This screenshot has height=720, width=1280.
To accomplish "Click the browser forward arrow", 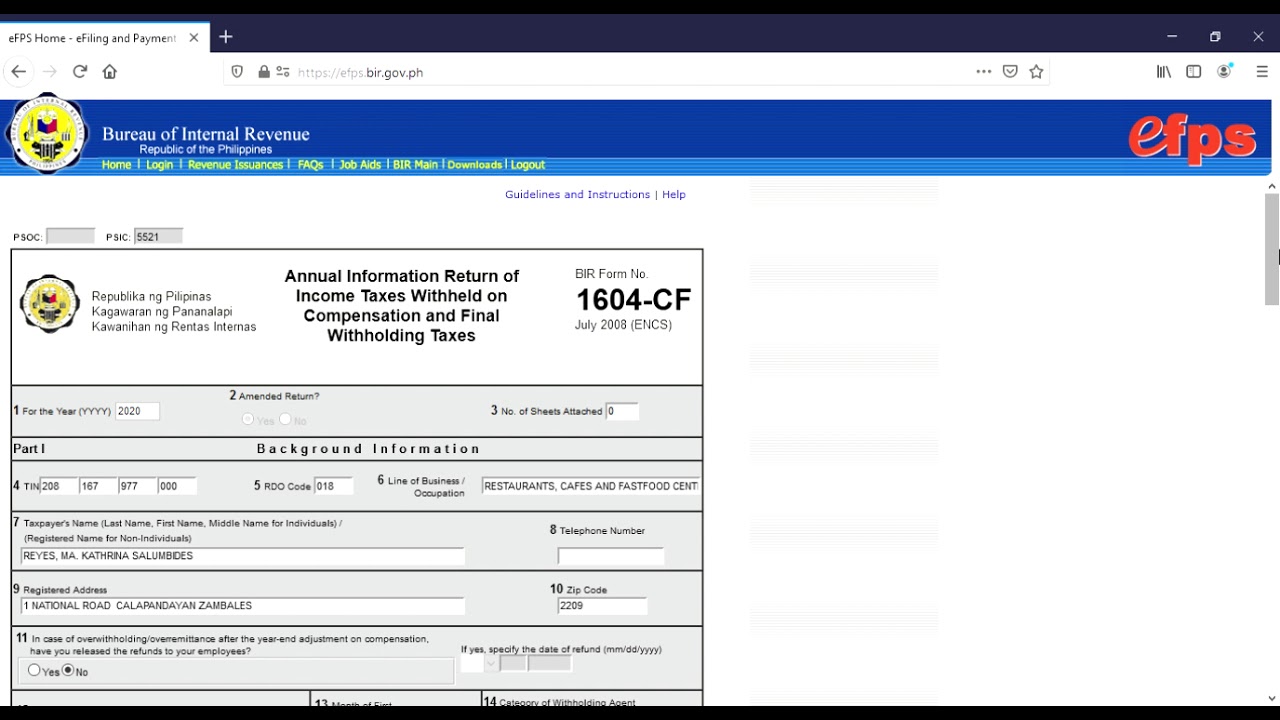I will 49,72.
